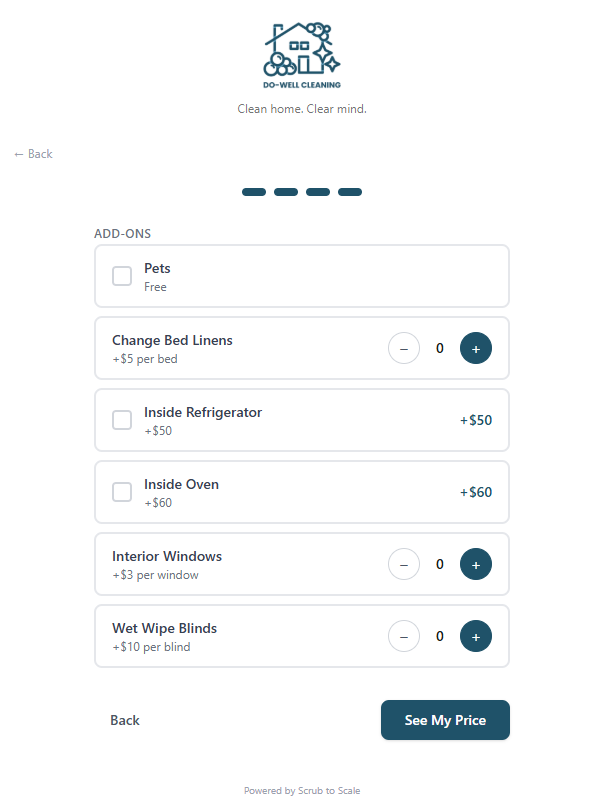Select the Inside Oven checkbox
Image resolution: width=597 pixels, height=812 pixels.
(122, 492)
